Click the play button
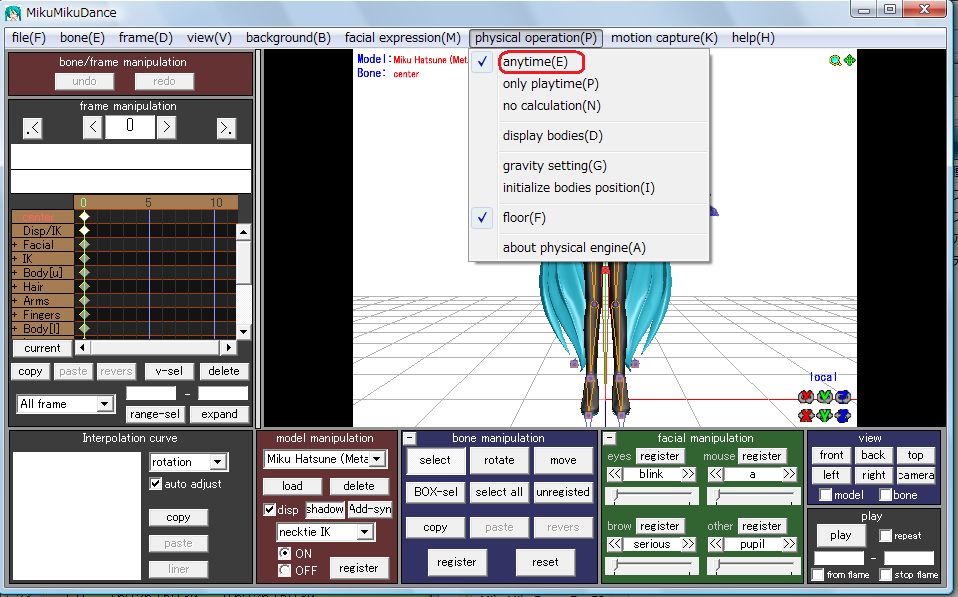This screenshot has height=597, width=958. 841,535
